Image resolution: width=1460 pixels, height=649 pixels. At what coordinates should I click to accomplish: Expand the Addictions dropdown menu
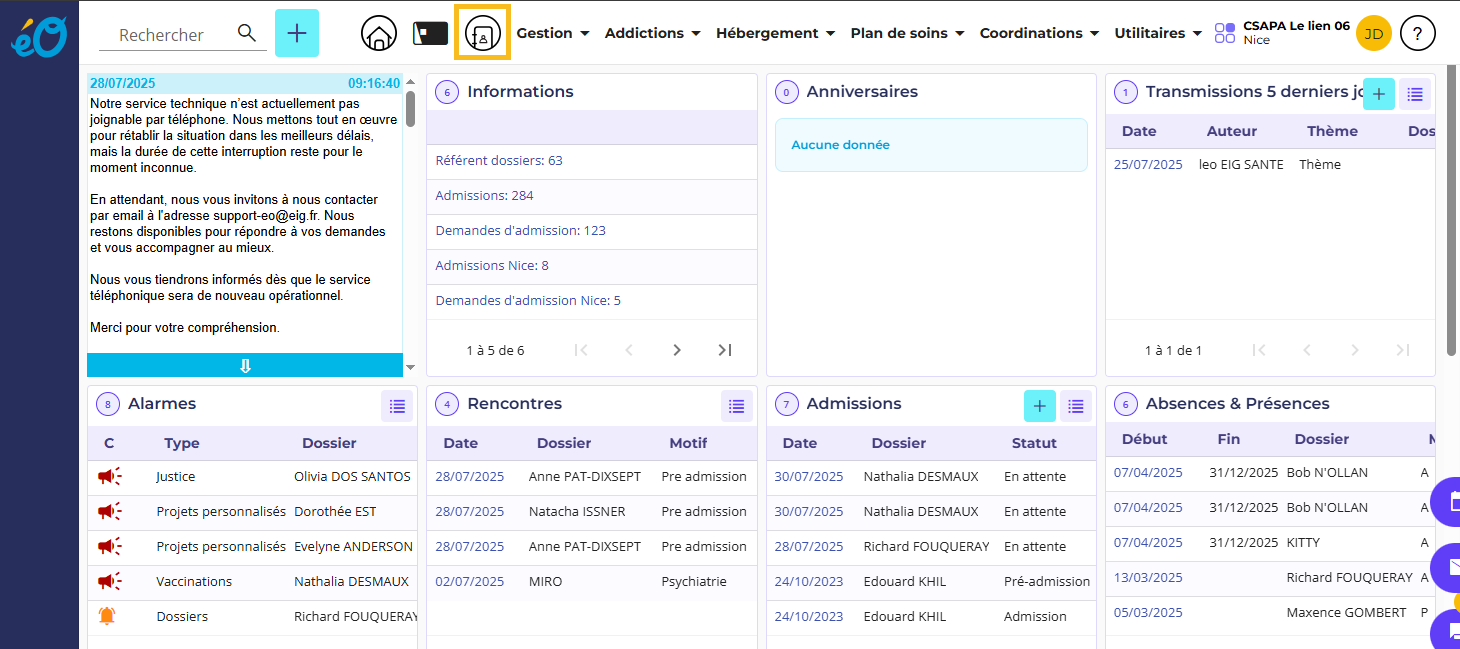pyautogui.click(x=652, y=33)
